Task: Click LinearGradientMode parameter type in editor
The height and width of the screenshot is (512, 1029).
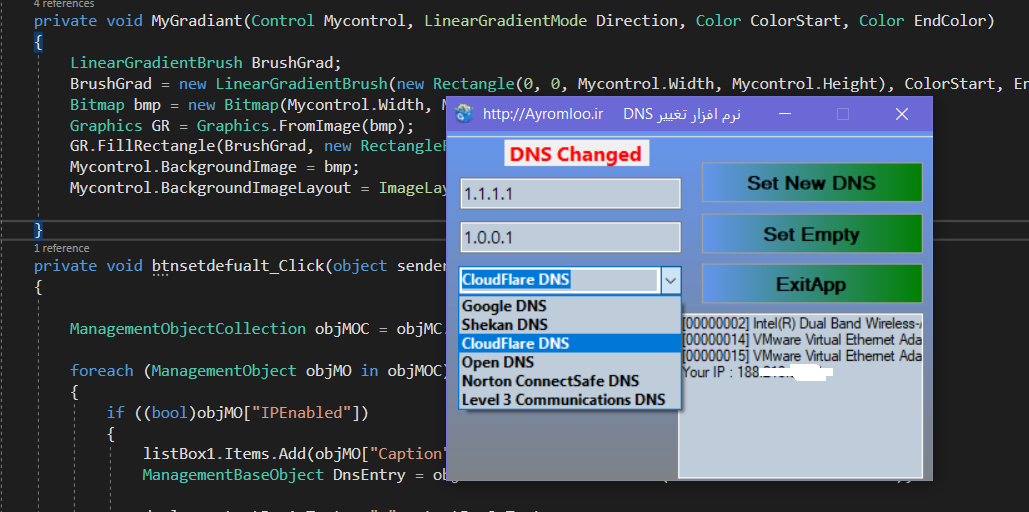Action: pyautogui.click(x=506, y=21)
